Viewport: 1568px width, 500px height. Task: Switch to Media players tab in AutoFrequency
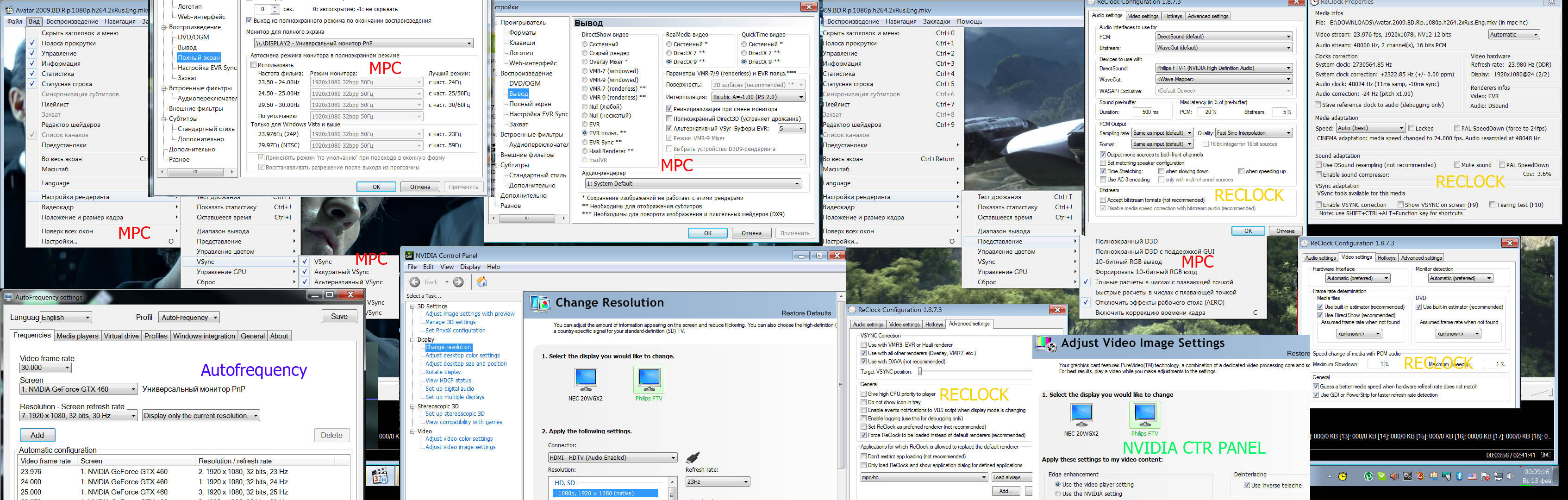77,336
